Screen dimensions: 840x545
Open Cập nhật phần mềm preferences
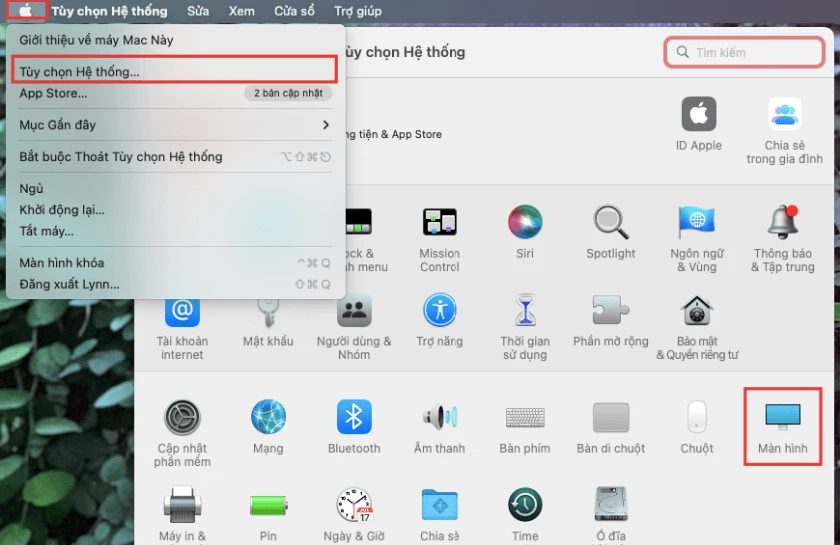pos(182,434)
